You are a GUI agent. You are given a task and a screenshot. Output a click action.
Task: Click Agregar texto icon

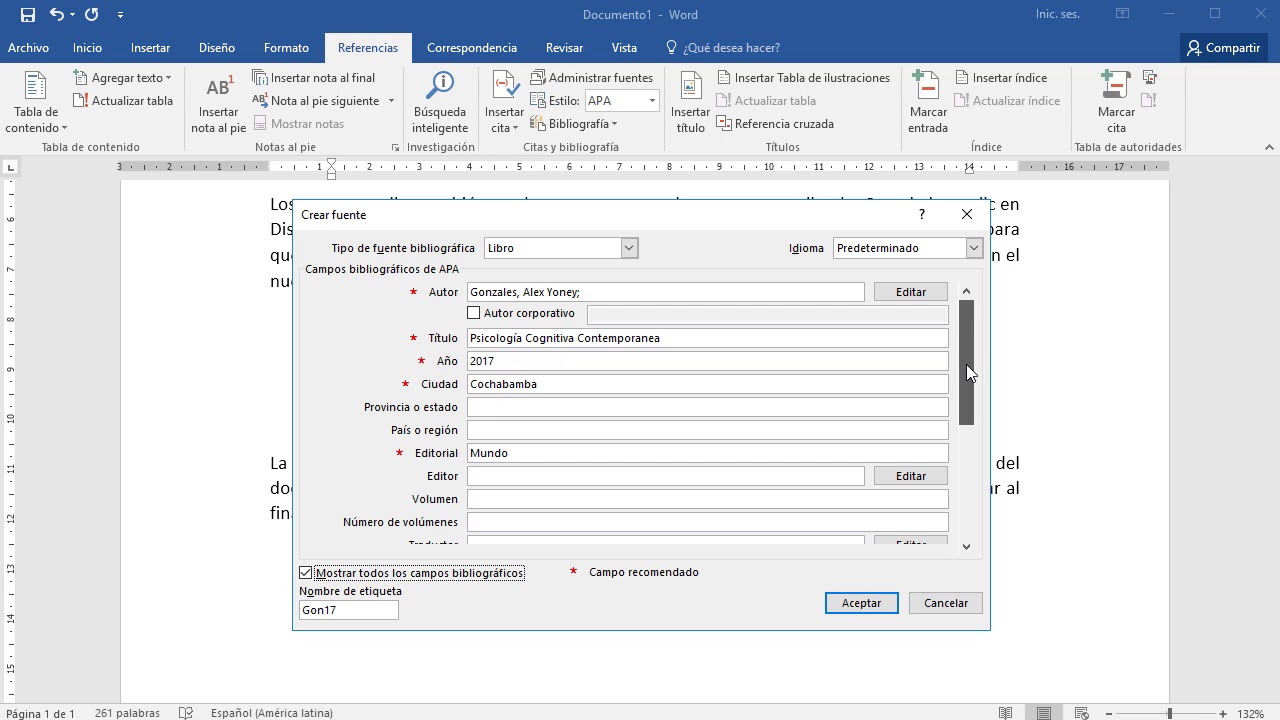[x=81, y=78]
